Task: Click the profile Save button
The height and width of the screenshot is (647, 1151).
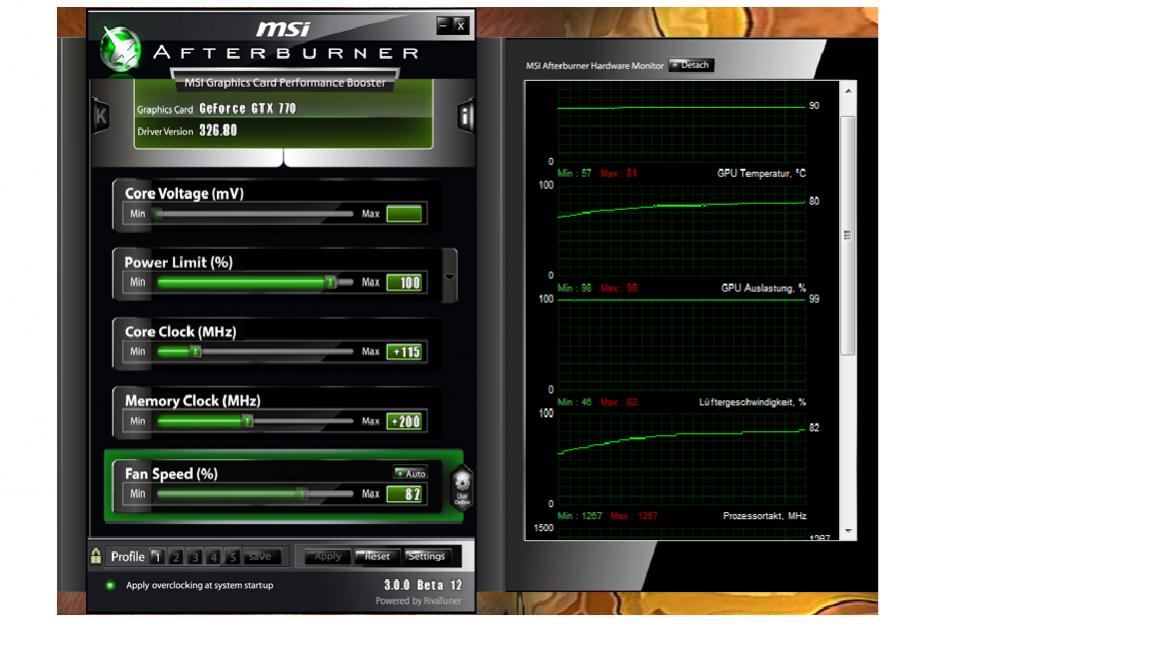Action: click(x=260, y=557)
